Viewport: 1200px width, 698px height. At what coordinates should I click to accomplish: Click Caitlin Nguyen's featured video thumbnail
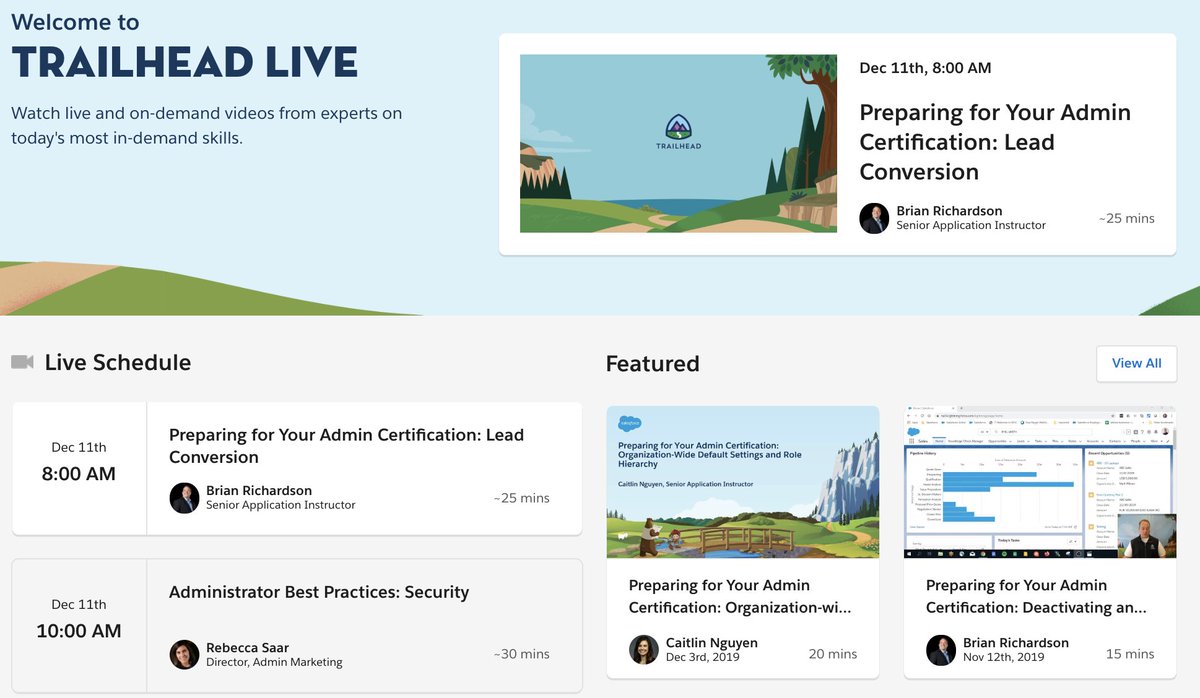[742, 480]
